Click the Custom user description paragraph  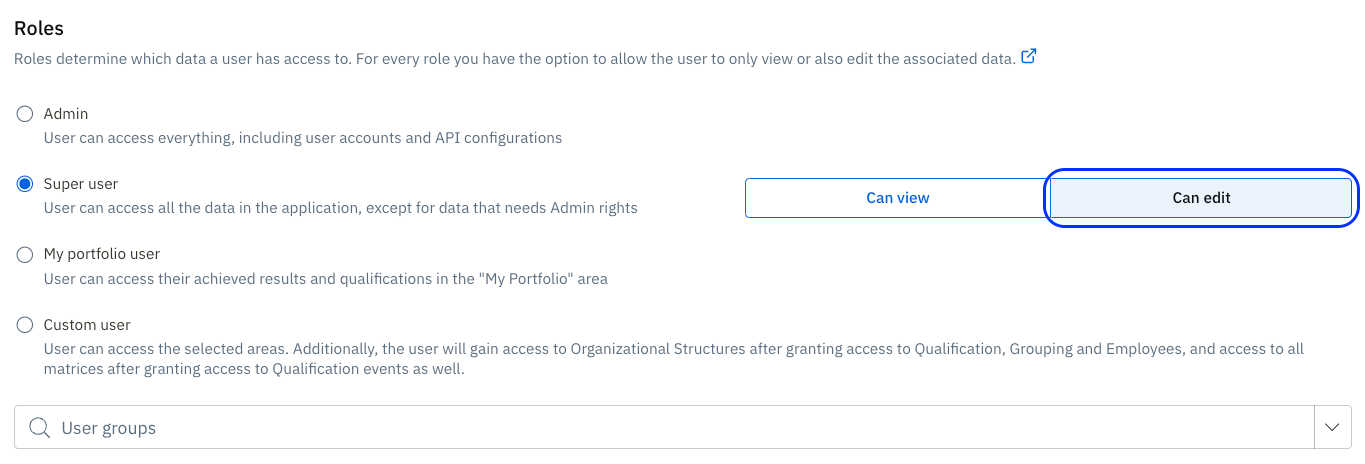click(x=660, y=359)
